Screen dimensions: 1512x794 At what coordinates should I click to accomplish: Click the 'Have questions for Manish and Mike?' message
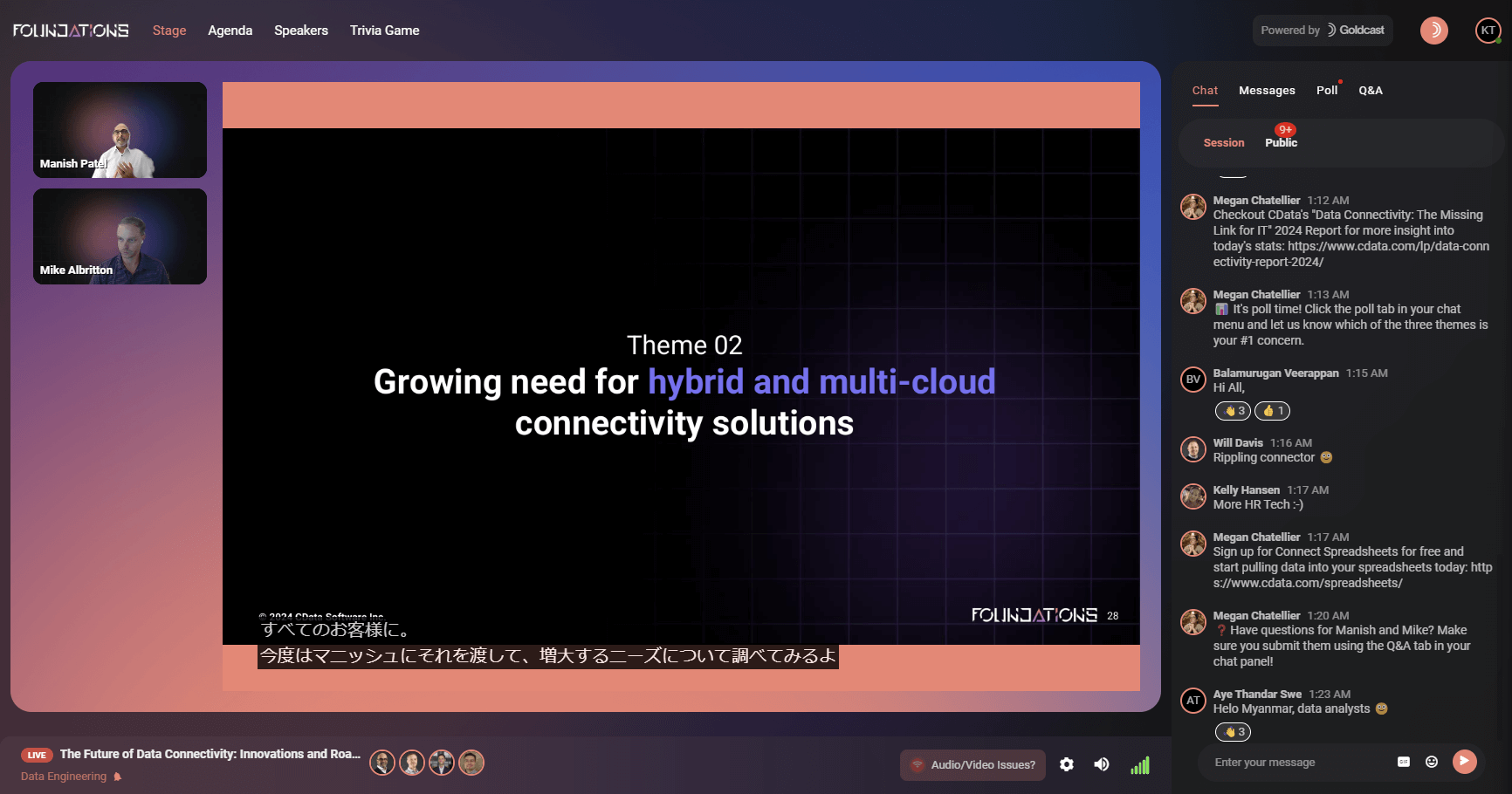(x=1342, y=646)
